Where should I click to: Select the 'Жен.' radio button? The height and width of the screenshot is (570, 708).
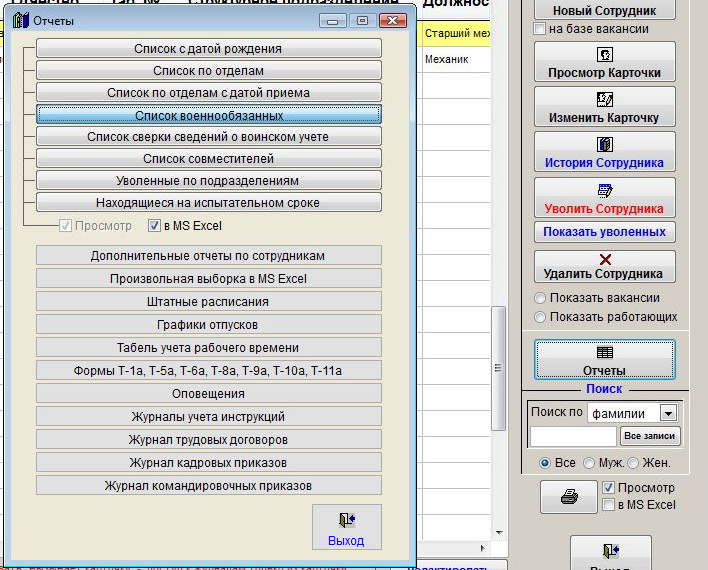(633, 463)
